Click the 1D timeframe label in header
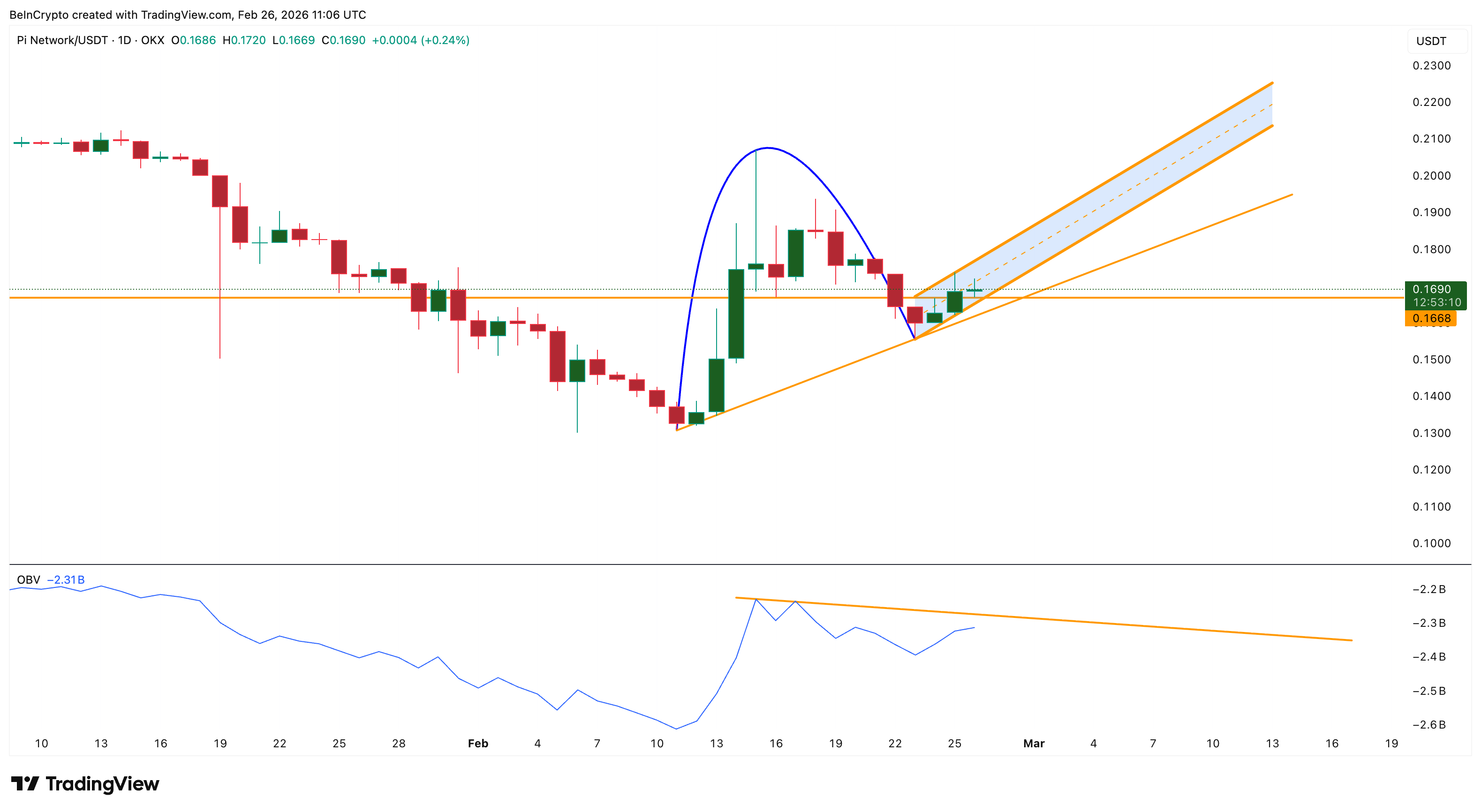This screenshot has width=1481, height=812. 124,40
